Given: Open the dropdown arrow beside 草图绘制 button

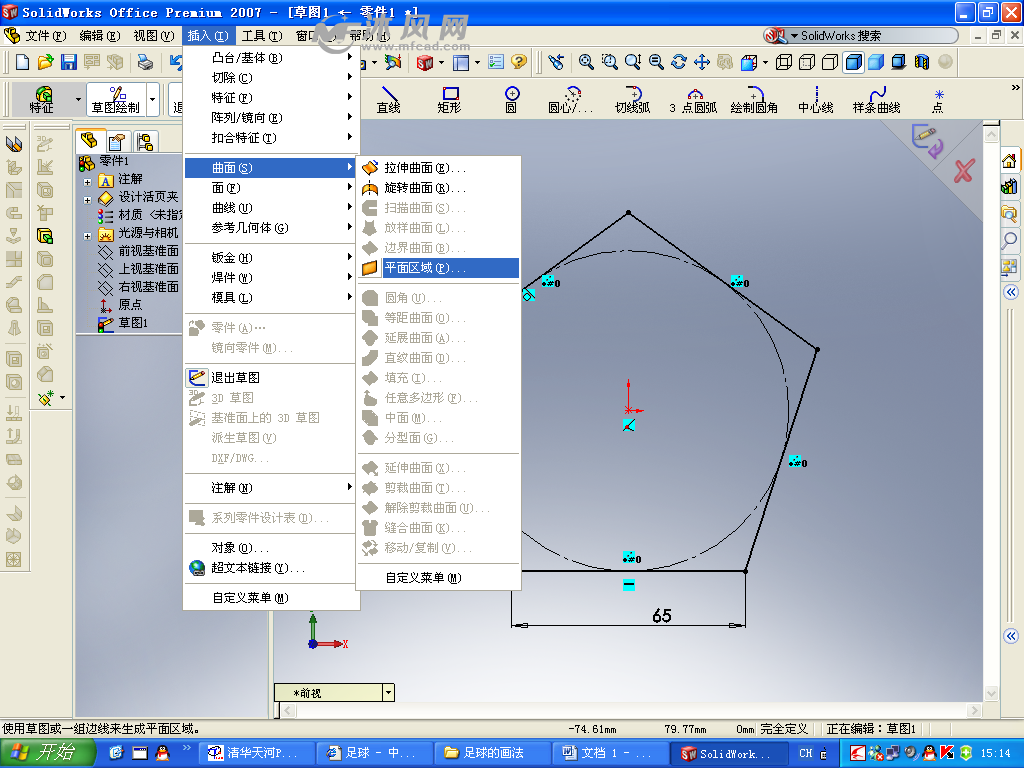Looking at the screenshot, I should click(153, 100).
